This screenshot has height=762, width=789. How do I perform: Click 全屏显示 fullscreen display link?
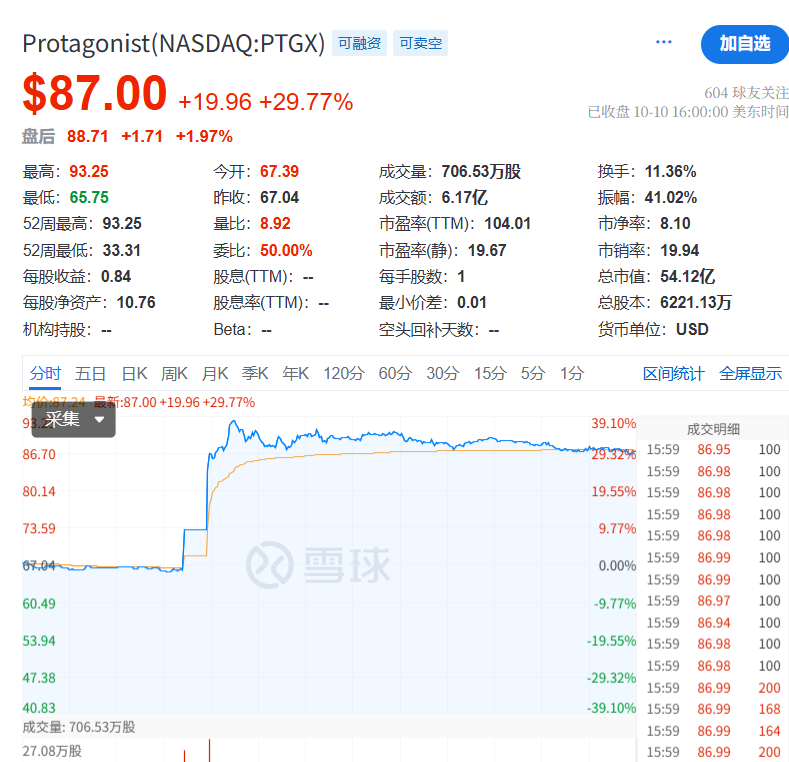(750, 373)
